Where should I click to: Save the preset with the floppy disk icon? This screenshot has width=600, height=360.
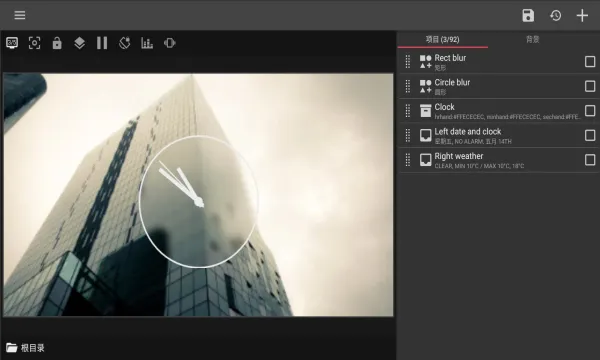[x=528, y=16]
